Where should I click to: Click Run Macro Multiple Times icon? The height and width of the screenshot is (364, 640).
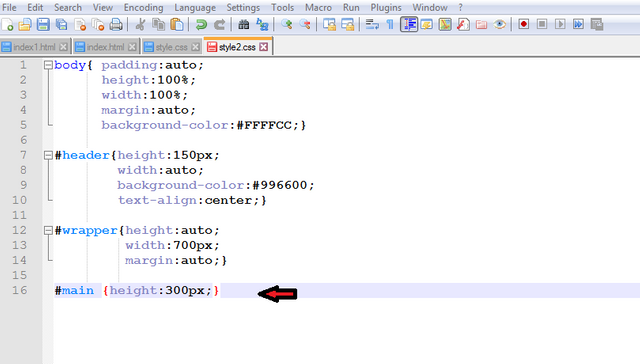pos(578,24)
